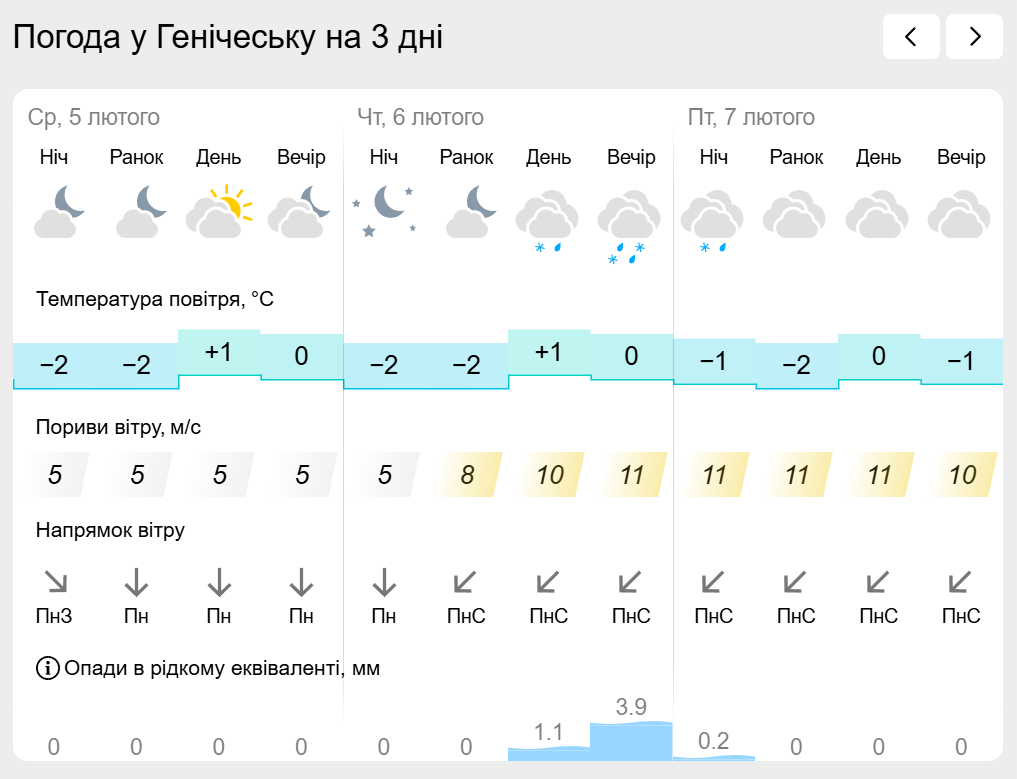Open the Ср, 5 лютого day header
1017x779 pixels.
click(x=93, y=117)
